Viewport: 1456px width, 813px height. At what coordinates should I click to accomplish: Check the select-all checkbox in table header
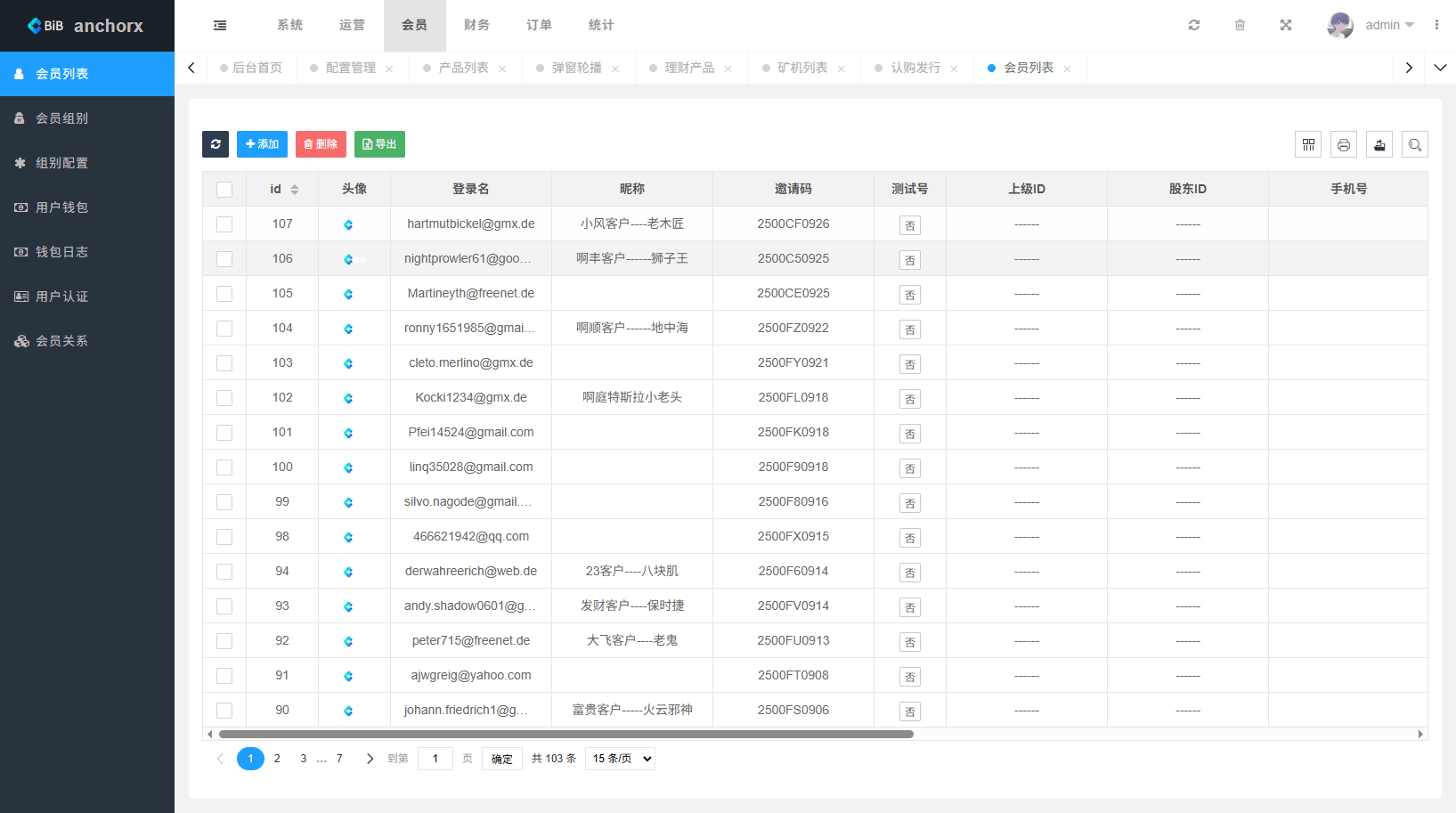[224, 190]
